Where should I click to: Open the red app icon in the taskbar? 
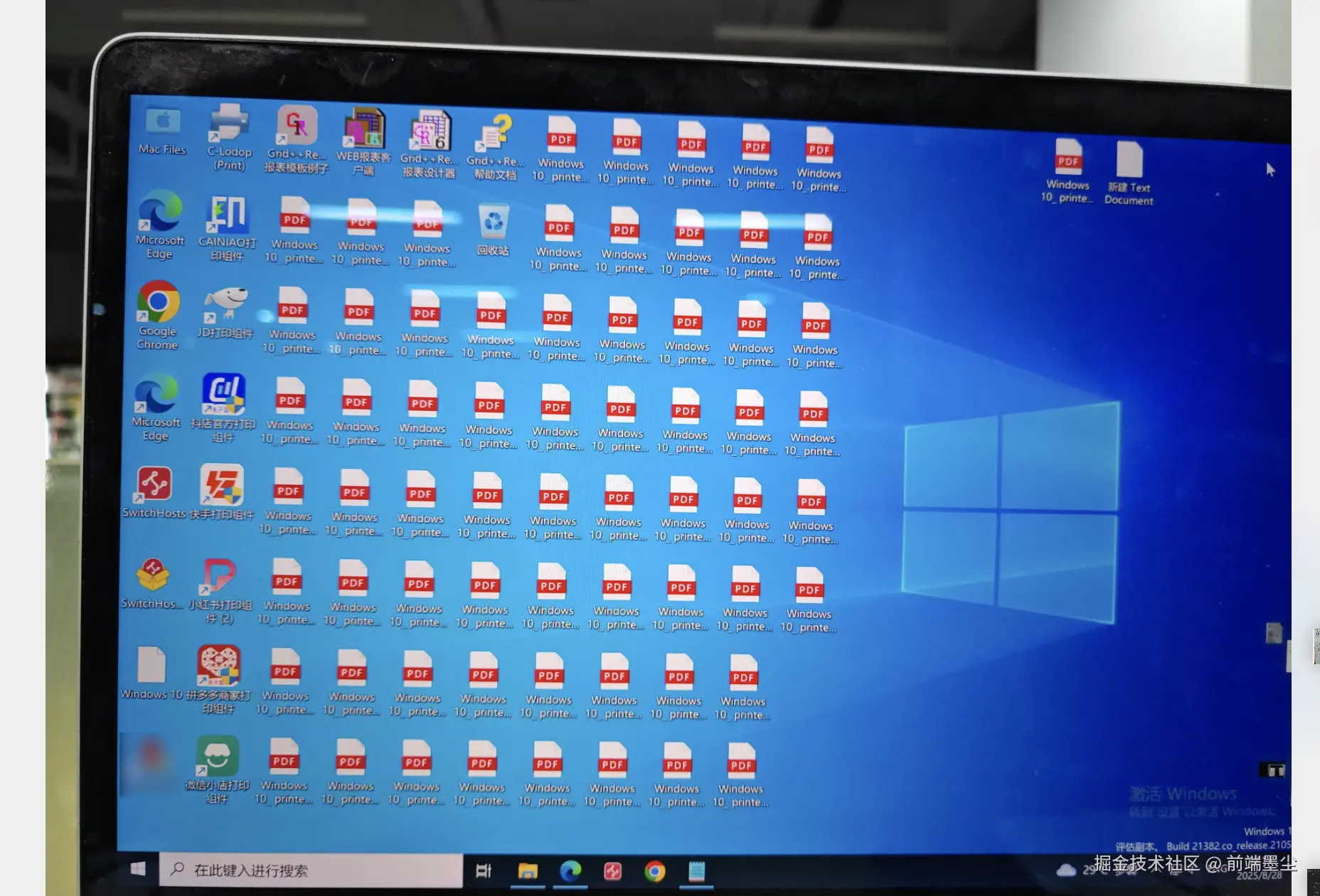pyautogui.click(x=612, y=871)
